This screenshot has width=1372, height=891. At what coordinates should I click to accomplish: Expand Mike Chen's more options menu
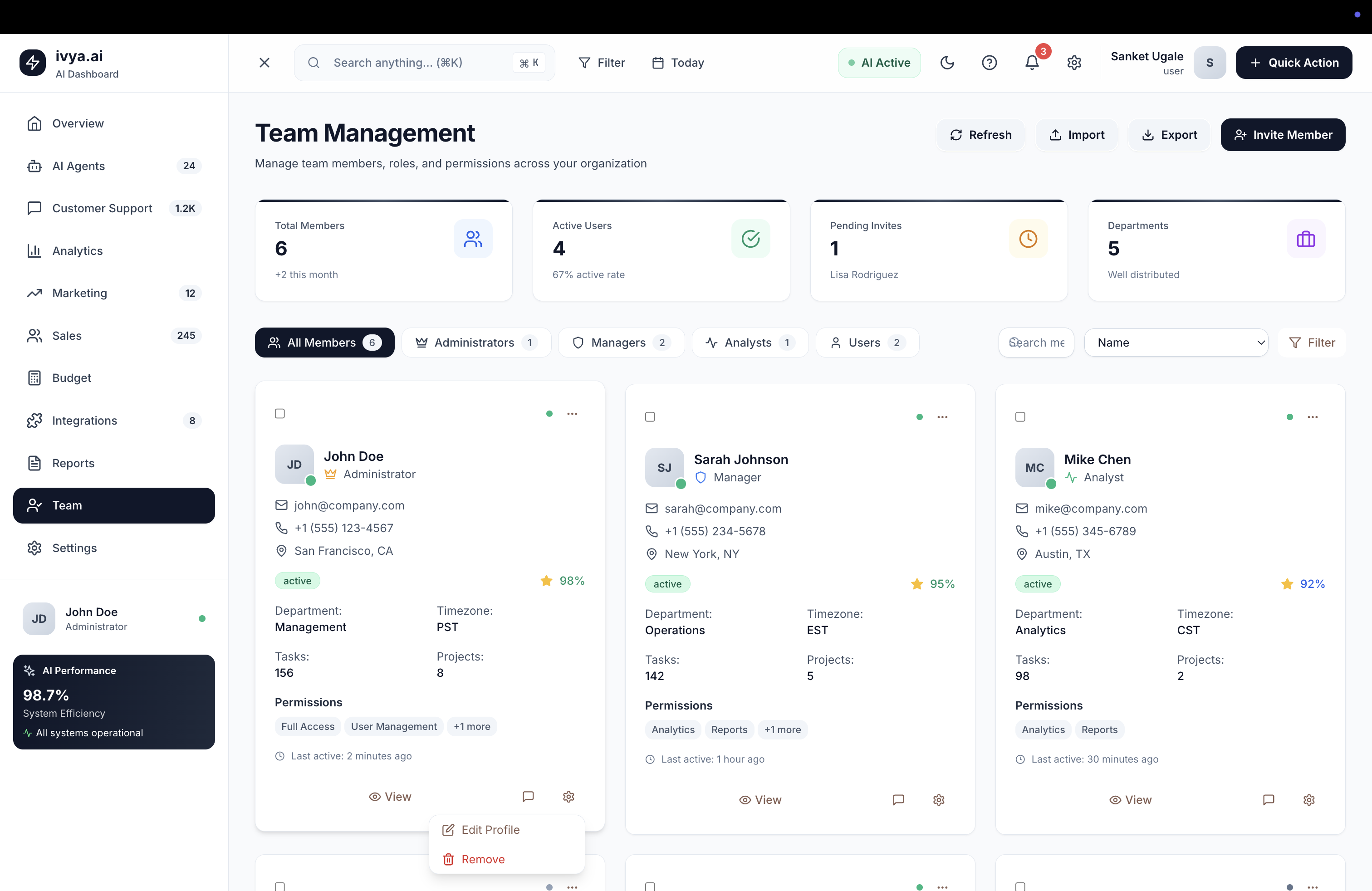[x=1313, y=416]
